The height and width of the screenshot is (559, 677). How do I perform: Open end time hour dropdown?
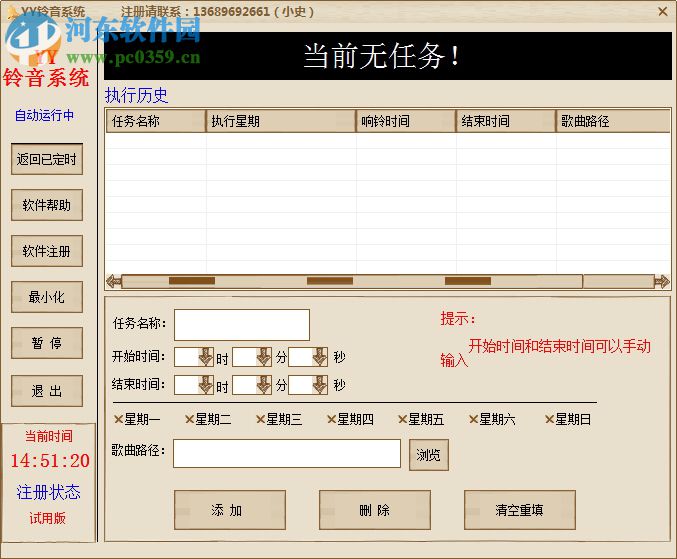tap(206, 385)
